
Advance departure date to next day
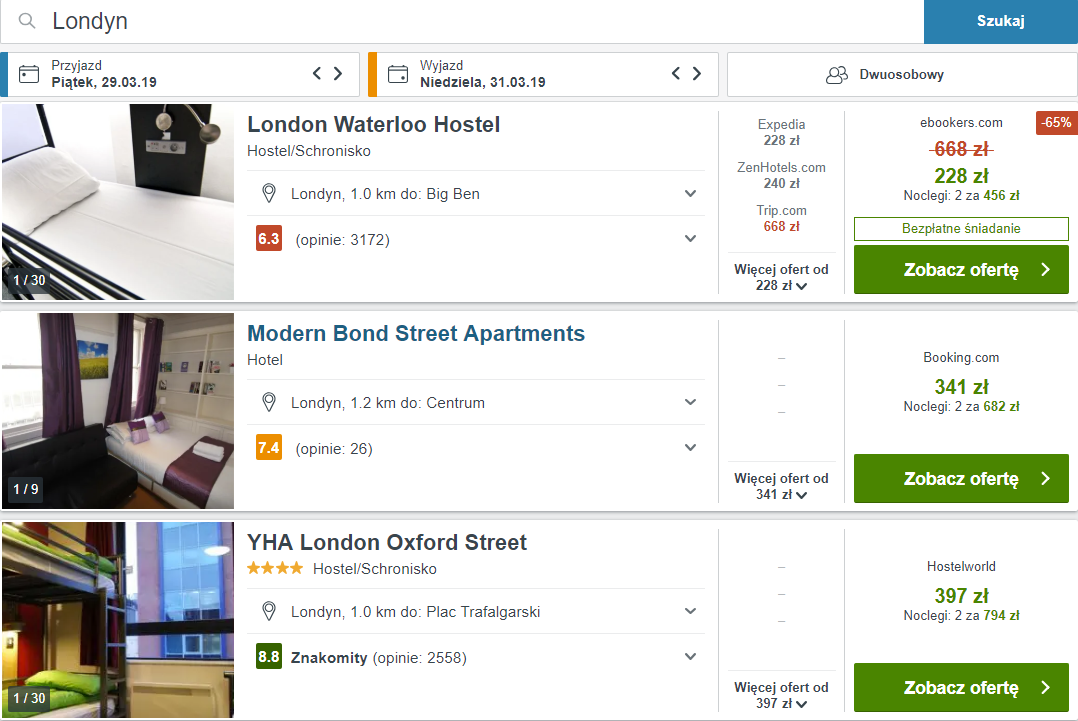click(x=697, y=73)
